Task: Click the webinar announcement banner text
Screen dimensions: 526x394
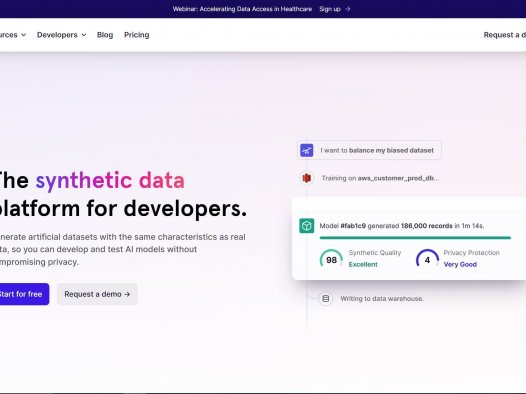Action: pos(242,9)
